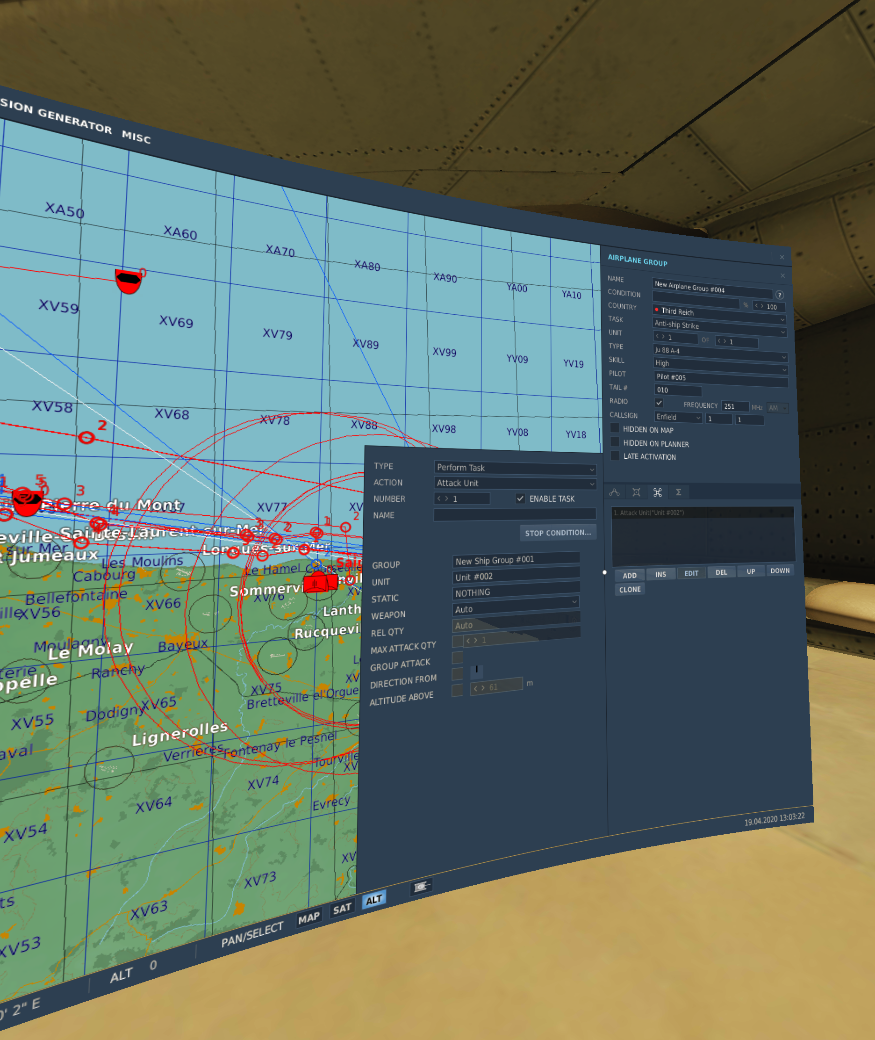Screen dimensions: 875x1040
Task: Open the WEAPON dropdown showing Auto
Action: click(x=516, y=607)
